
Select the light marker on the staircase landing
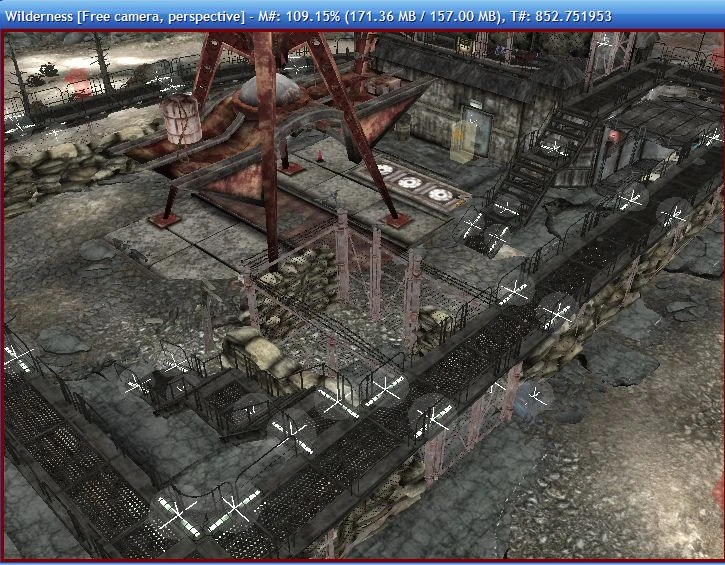coord(553,148)
